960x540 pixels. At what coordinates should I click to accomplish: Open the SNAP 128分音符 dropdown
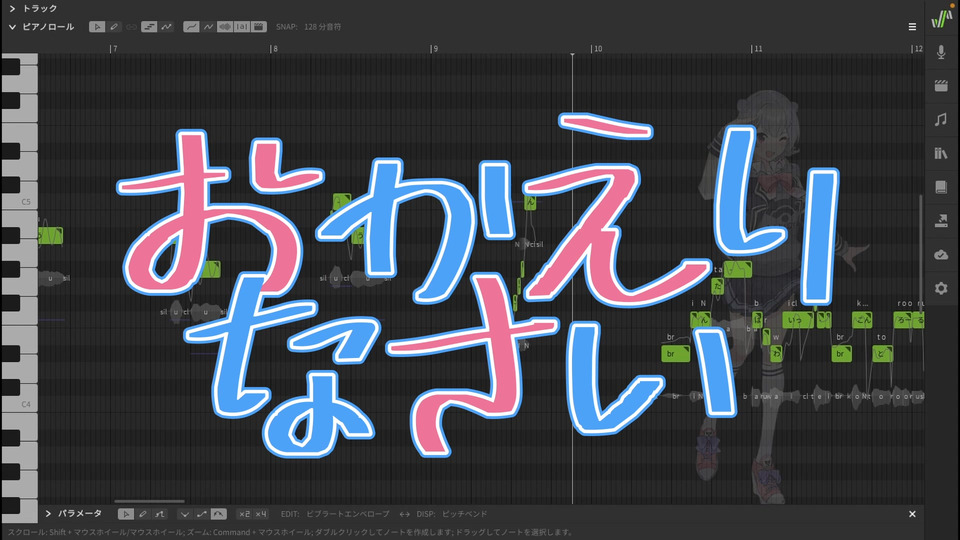tap(309, 27)
